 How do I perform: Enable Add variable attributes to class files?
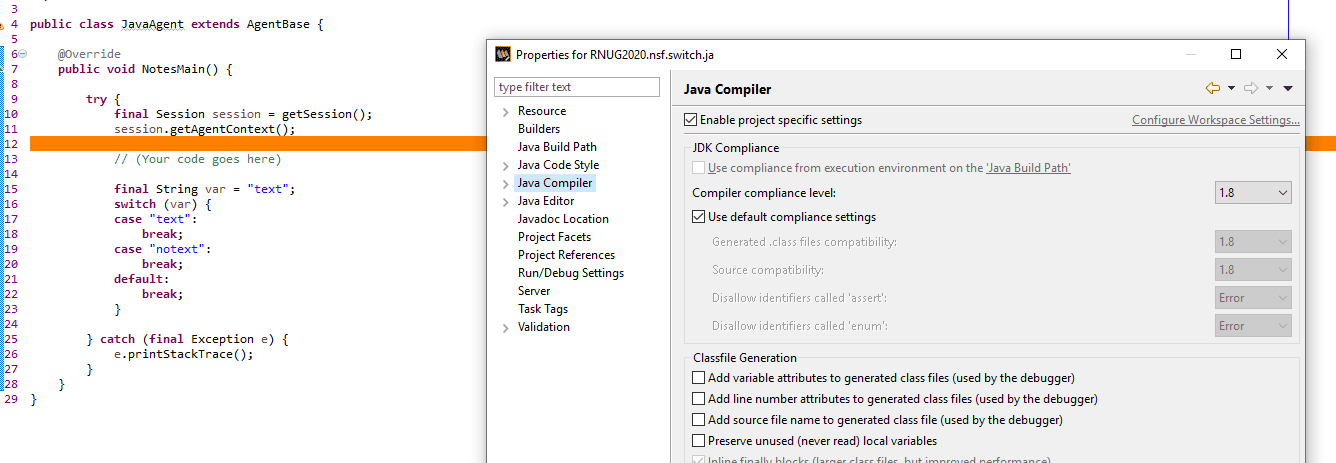pyautogui.click(x=699, y=378)
